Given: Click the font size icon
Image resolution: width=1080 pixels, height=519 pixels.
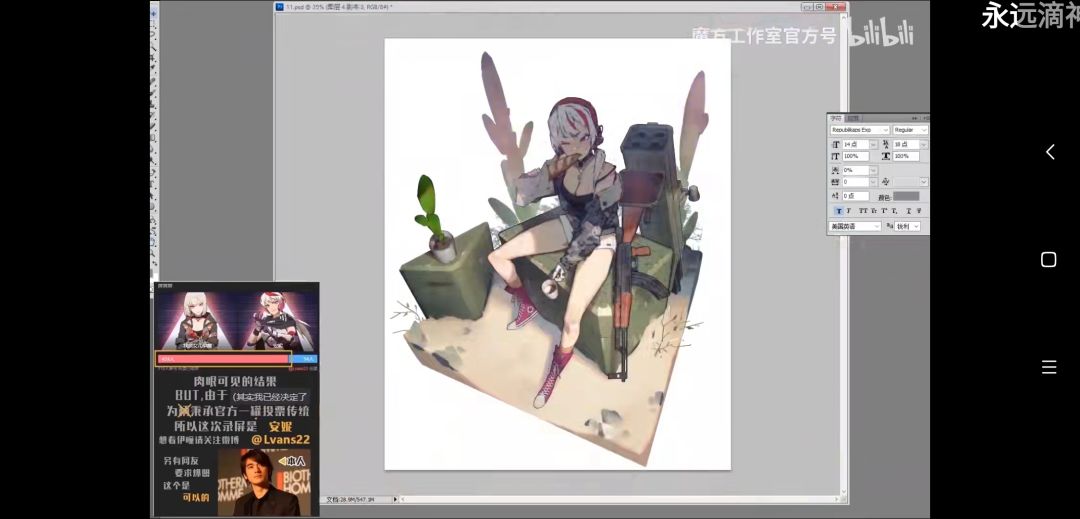Looking at the screenshot, I should click(x=835, y=145).
